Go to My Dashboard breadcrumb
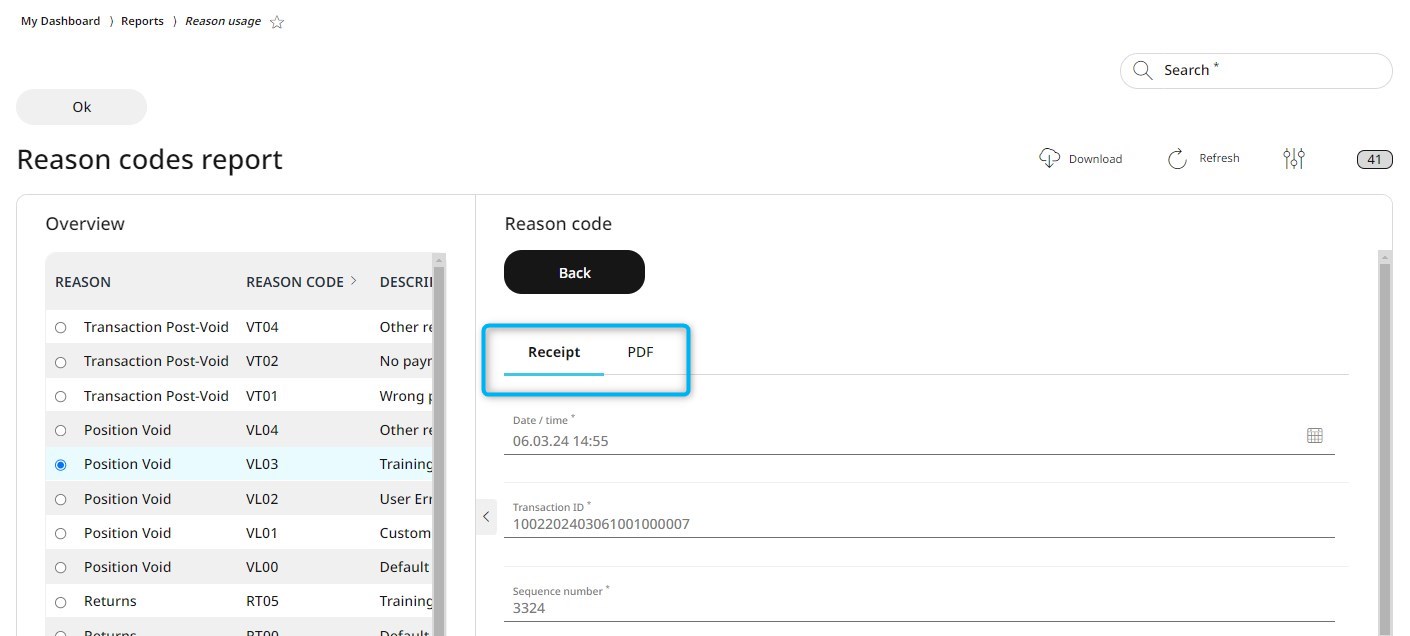 pos(61,21)
